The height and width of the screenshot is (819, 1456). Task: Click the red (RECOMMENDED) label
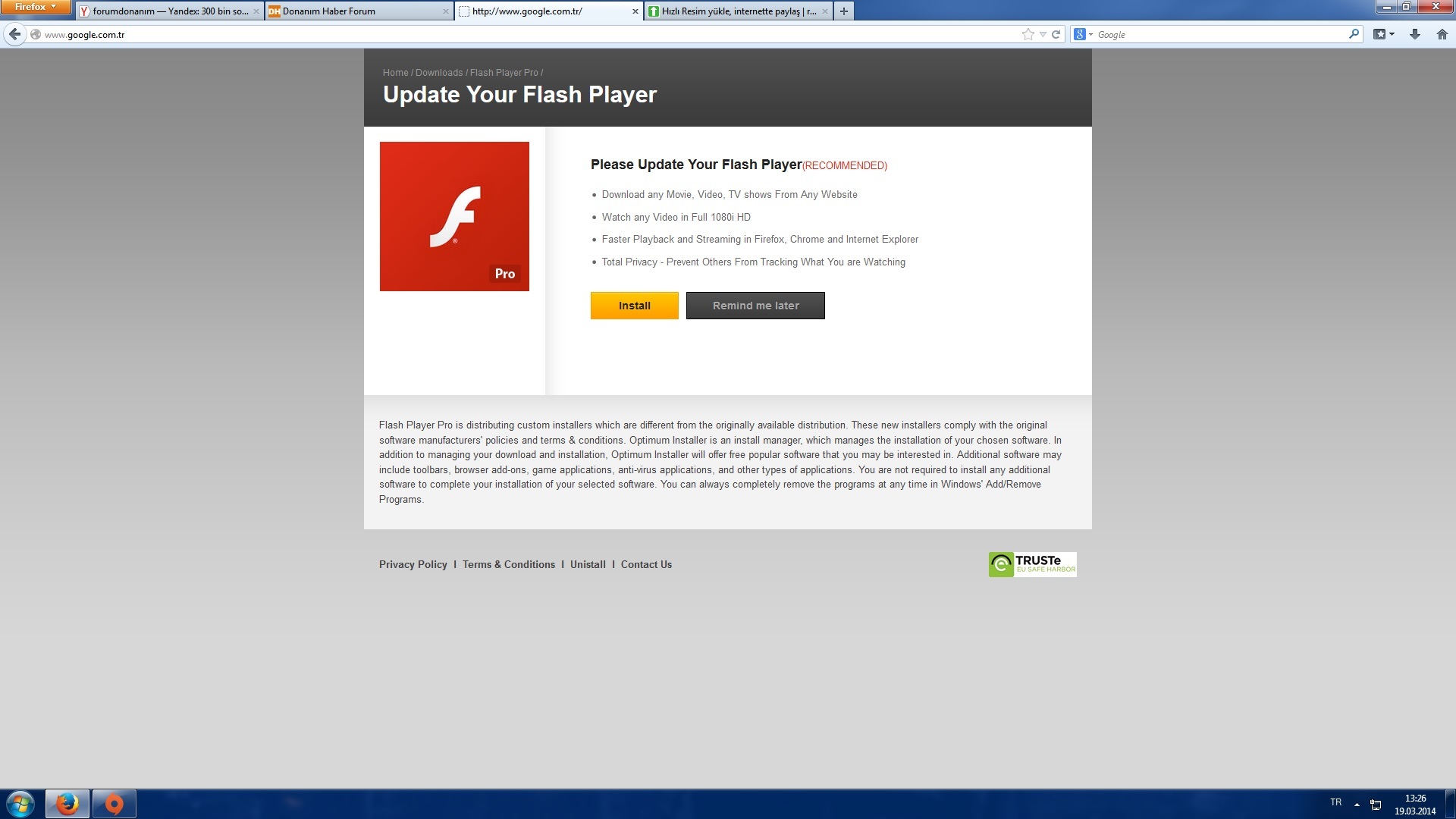(845, 165)
